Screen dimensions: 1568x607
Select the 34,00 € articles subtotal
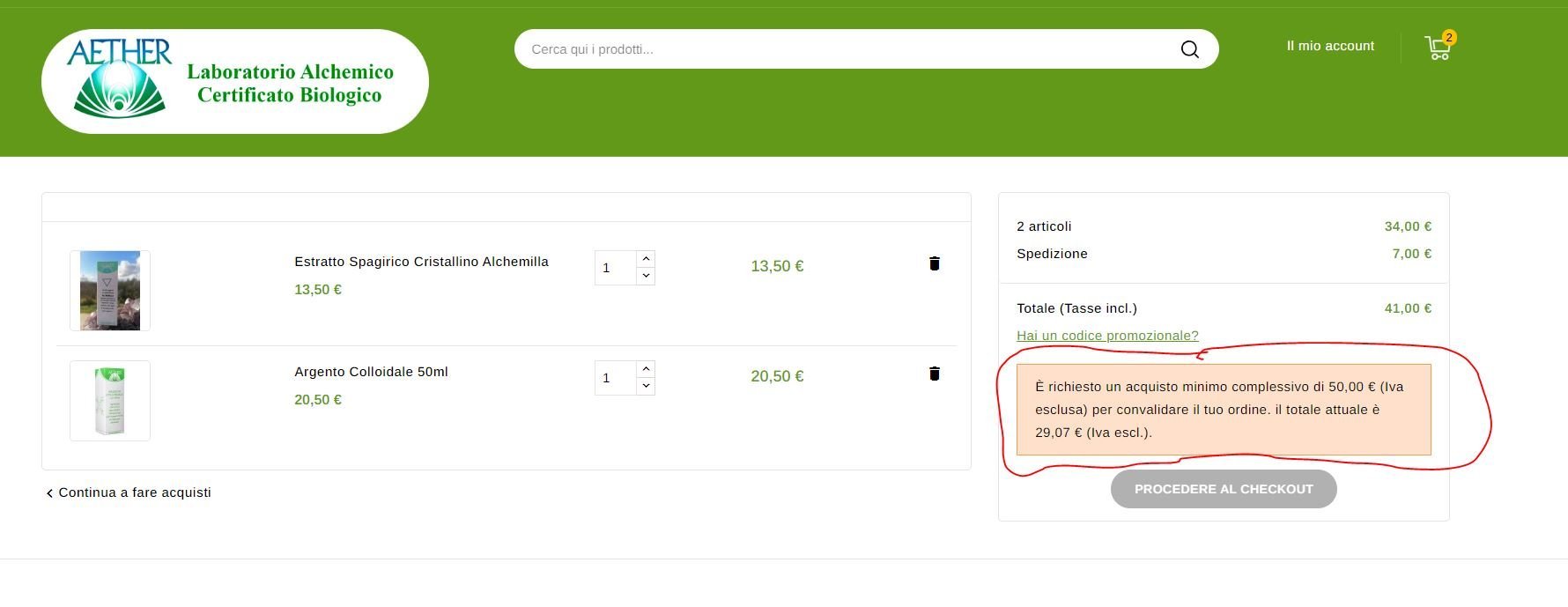pos(1408,226)
